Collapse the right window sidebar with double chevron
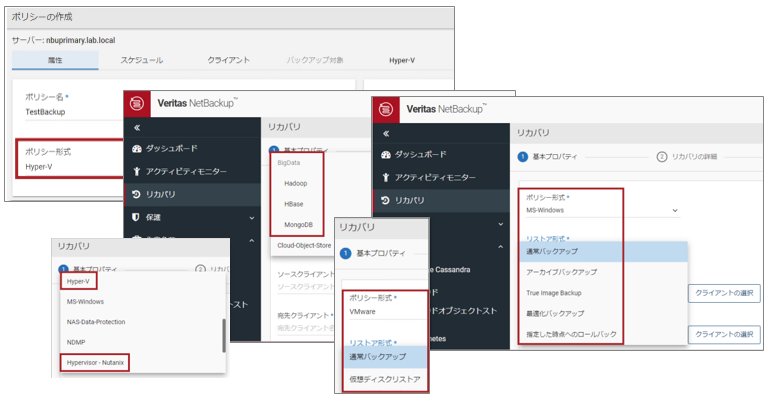This screenshot has width=768, height=399. pyautogui.click(x=386, y=134)
